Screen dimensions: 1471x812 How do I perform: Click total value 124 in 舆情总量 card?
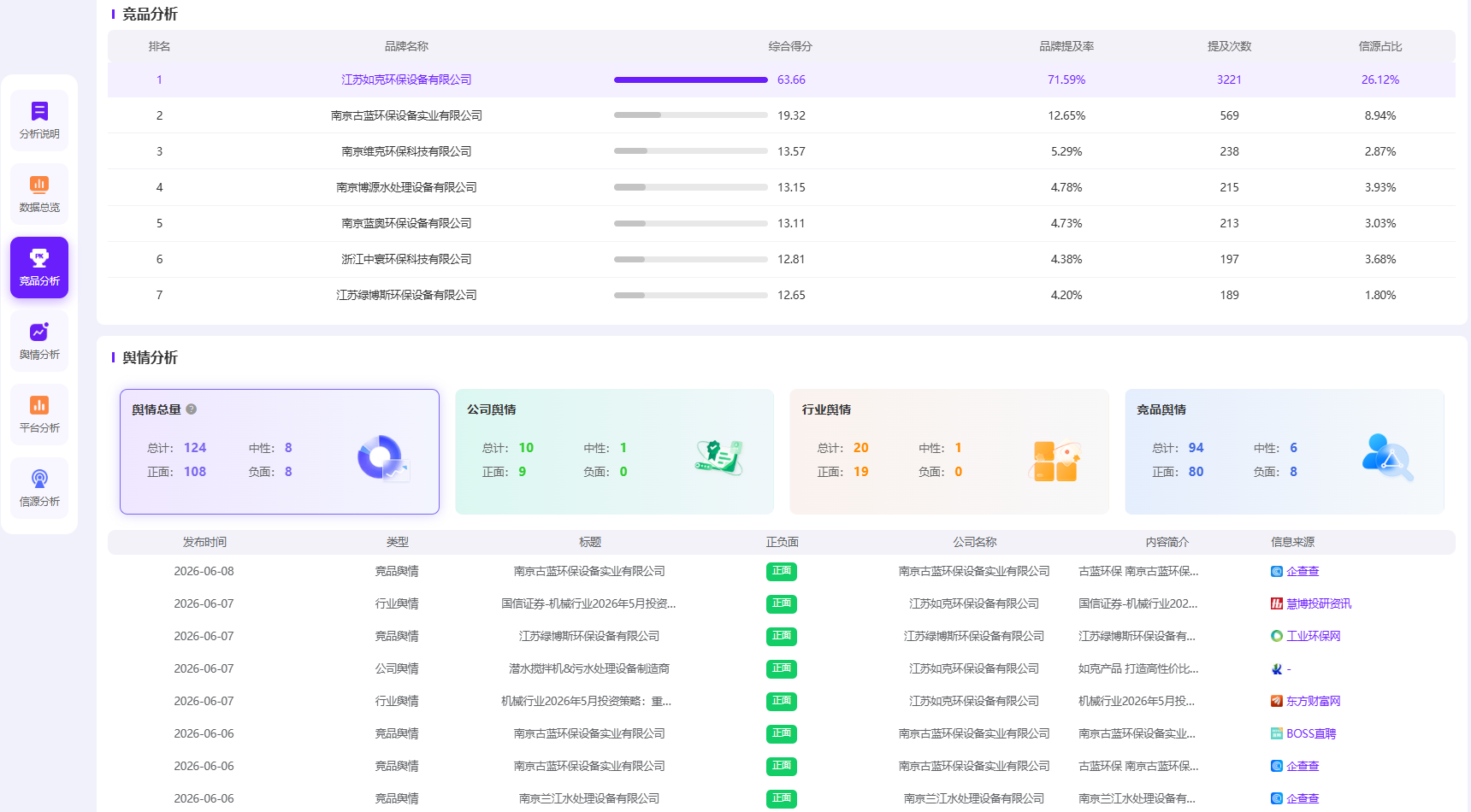pyautogui.click(x=195, y=448)
